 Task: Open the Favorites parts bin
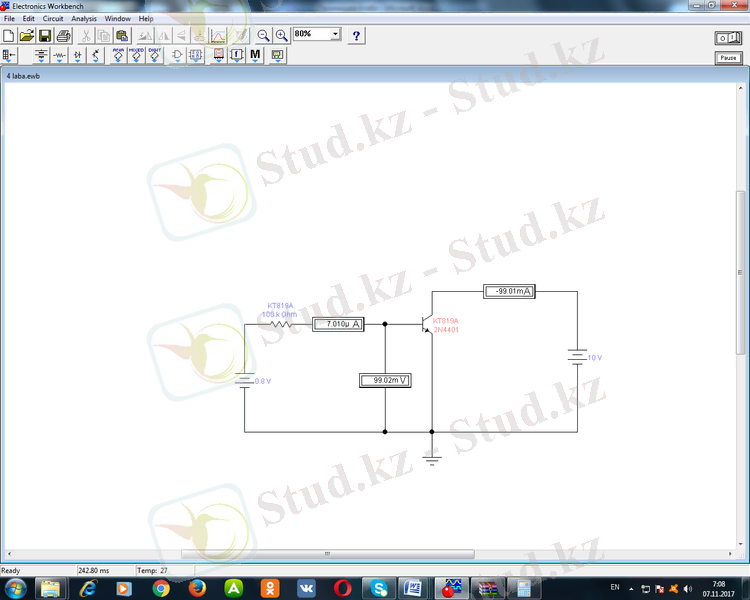[x=9, y=56]
